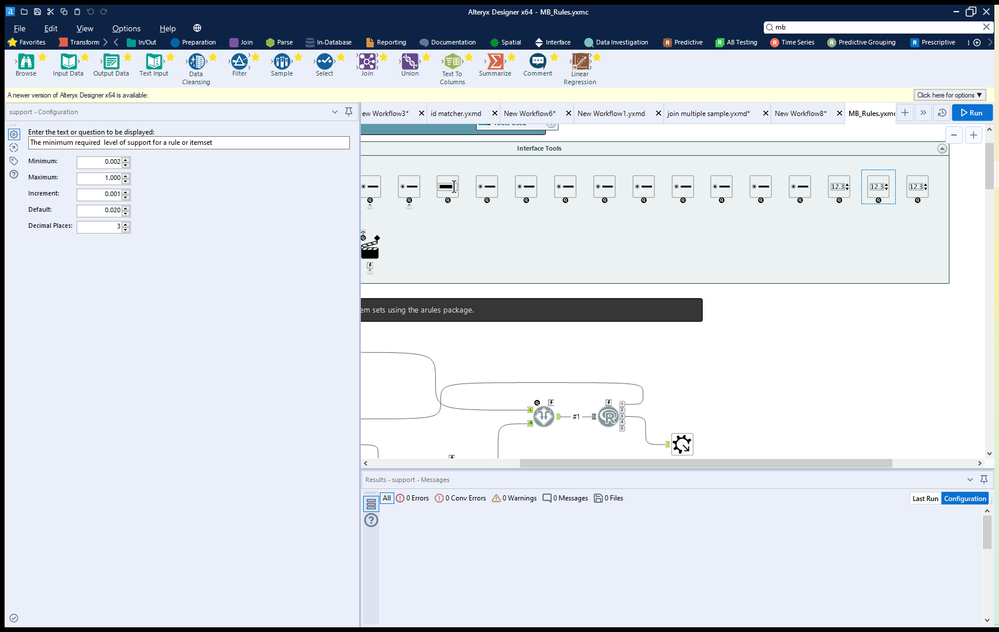The image size is (999, 632).
Task: Open the Options menu
Action: (x=126, y=28)
